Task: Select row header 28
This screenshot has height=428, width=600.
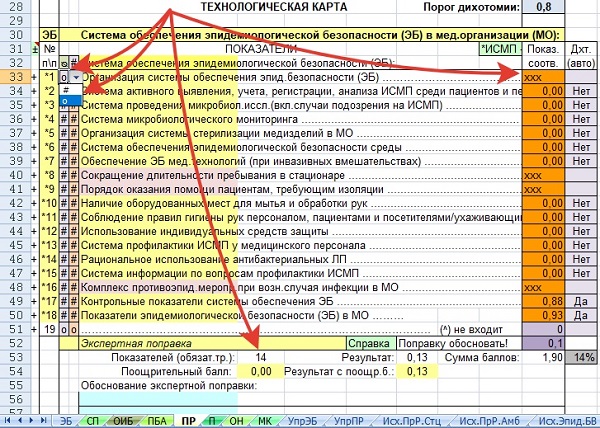Action: coord(15,7)
